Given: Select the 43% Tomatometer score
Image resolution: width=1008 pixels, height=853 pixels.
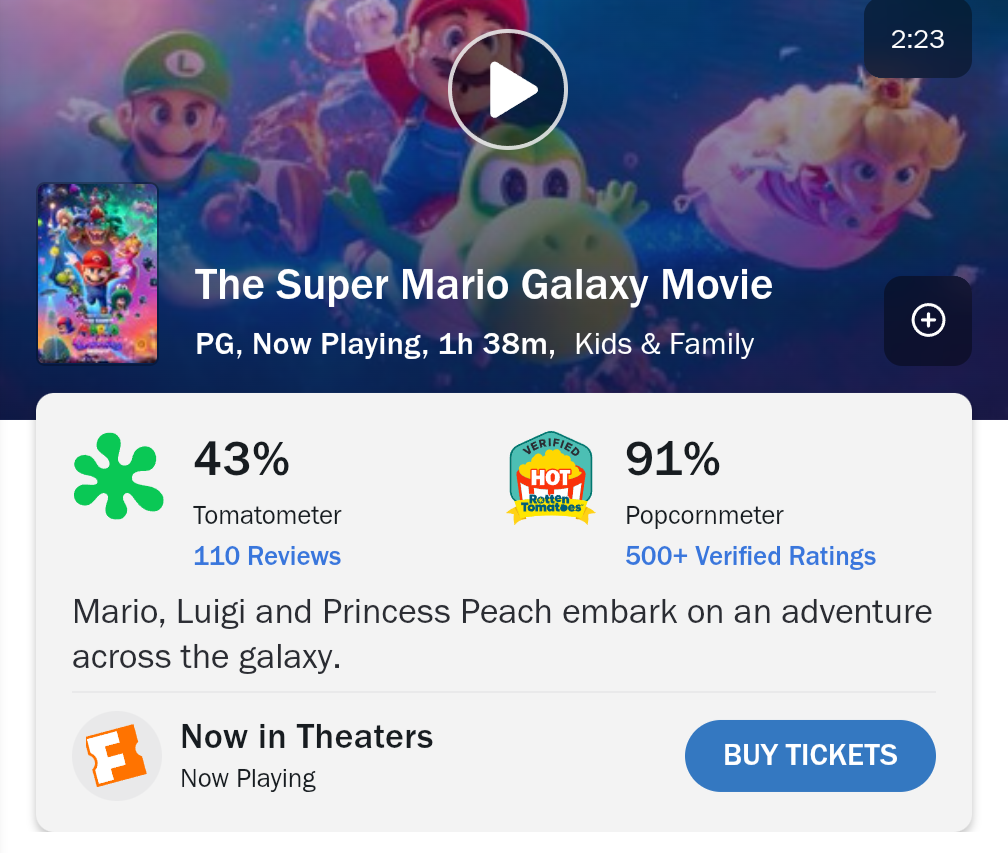Looking at the screenshot, I should click(242, 459).
